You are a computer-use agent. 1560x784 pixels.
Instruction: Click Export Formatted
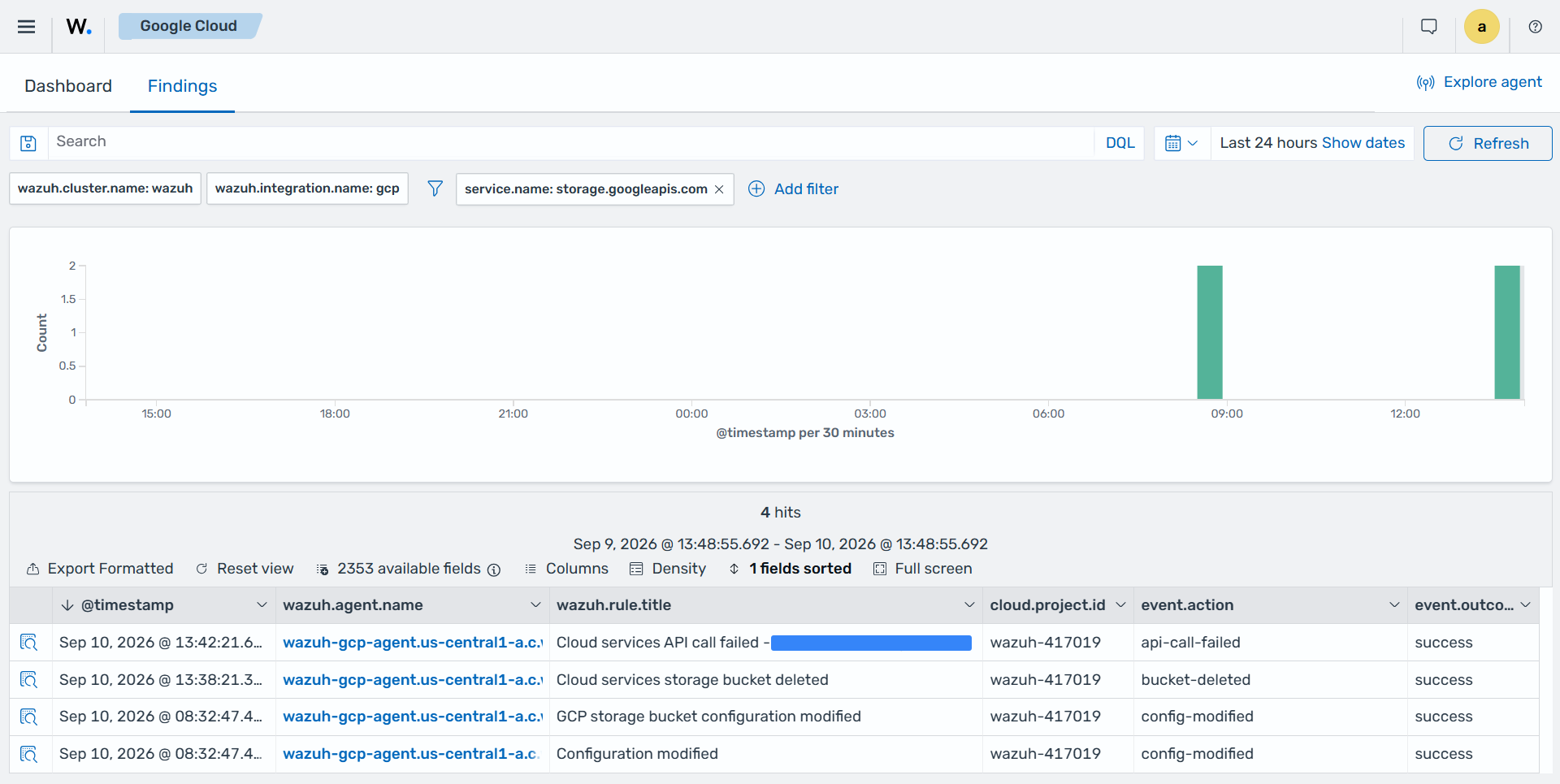100,569
